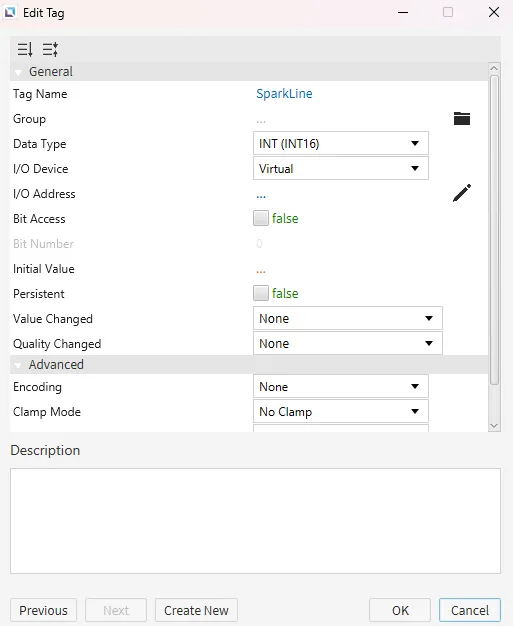
Task: Click the OK button
Action: 400,610
